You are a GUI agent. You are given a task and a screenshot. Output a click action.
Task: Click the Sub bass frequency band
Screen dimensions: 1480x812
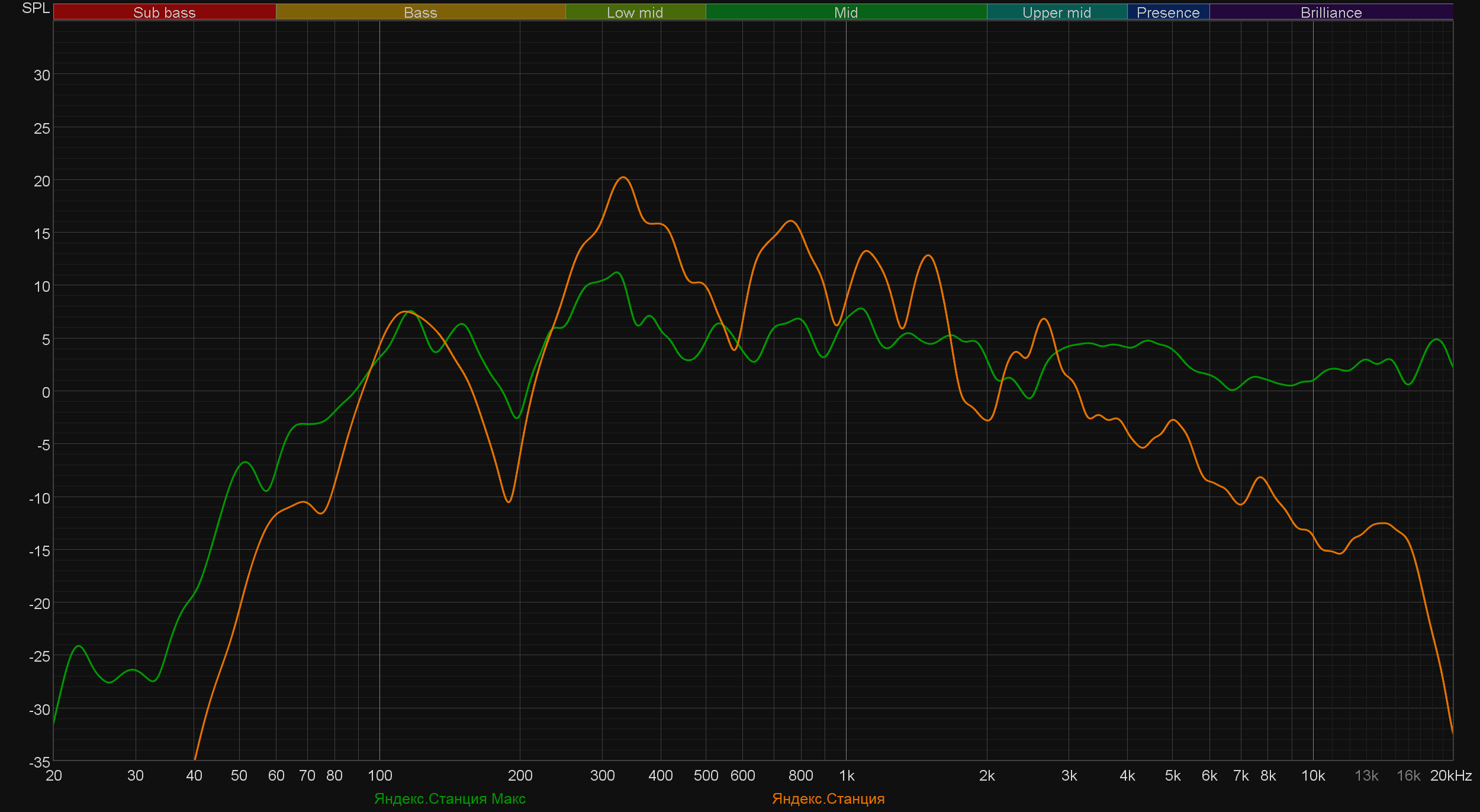coord(164,12)
